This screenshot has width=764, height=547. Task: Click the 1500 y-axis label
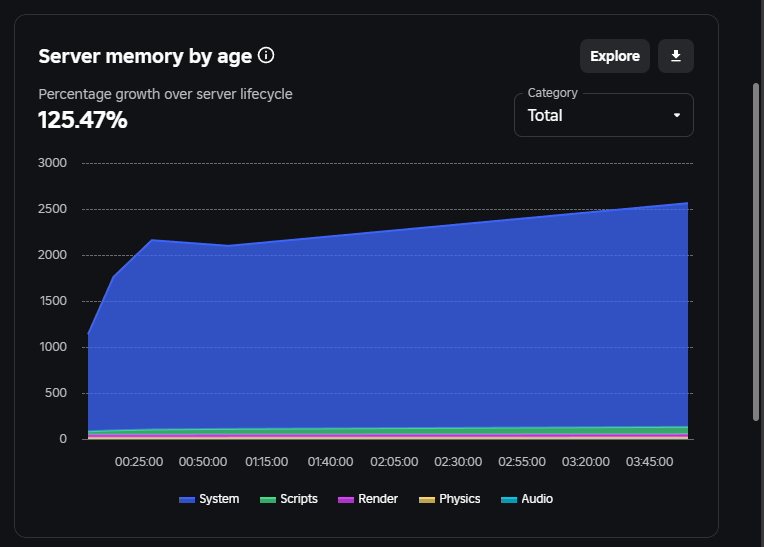point(52,301)
